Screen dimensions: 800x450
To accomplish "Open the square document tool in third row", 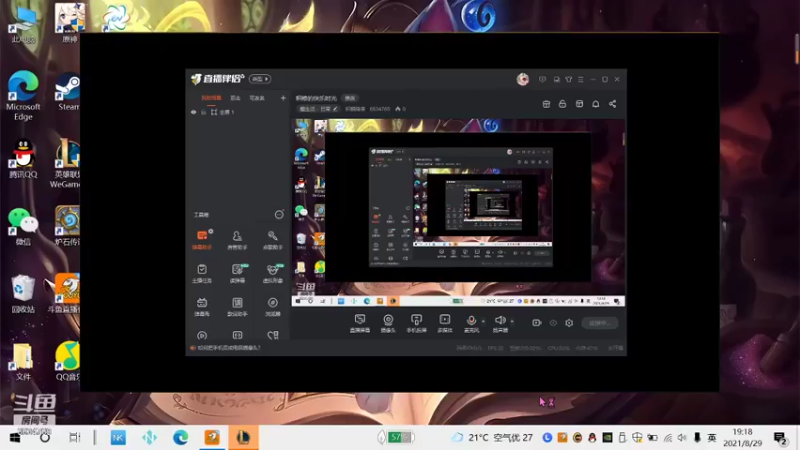I will coord(237,306).
